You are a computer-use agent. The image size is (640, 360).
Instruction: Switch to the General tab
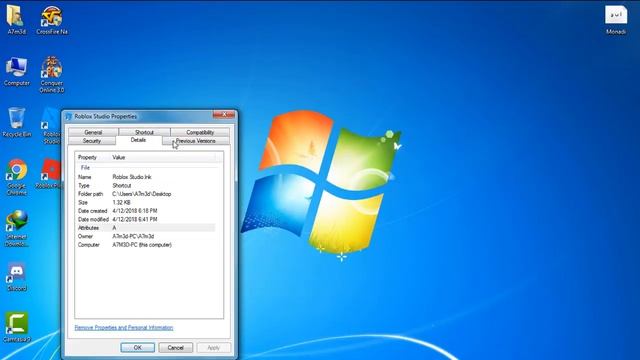coord(93,132)
